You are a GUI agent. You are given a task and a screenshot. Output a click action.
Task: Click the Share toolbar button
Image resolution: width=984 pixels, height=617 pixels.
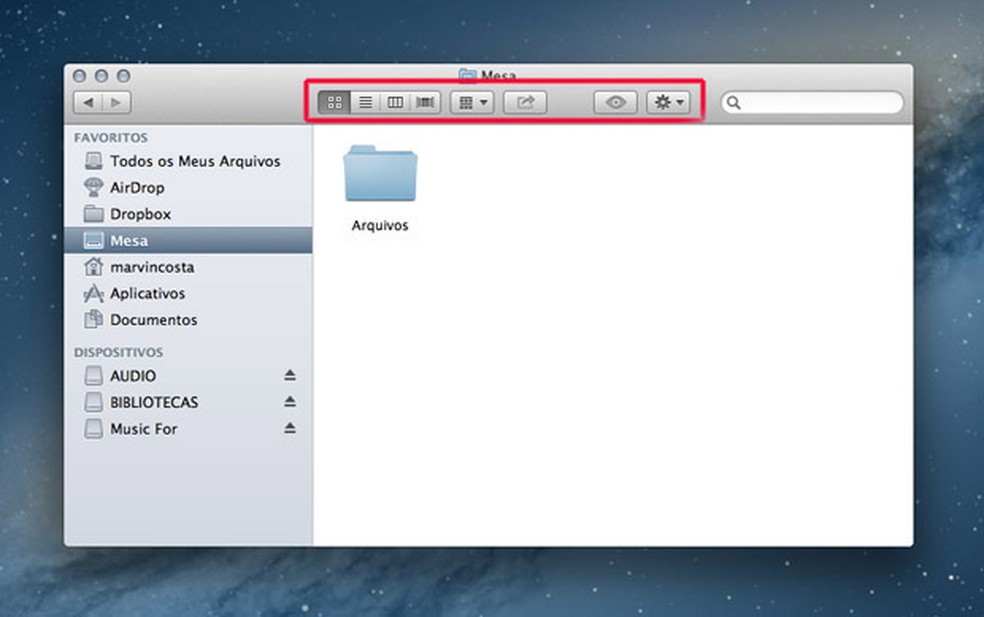point(525,102)
